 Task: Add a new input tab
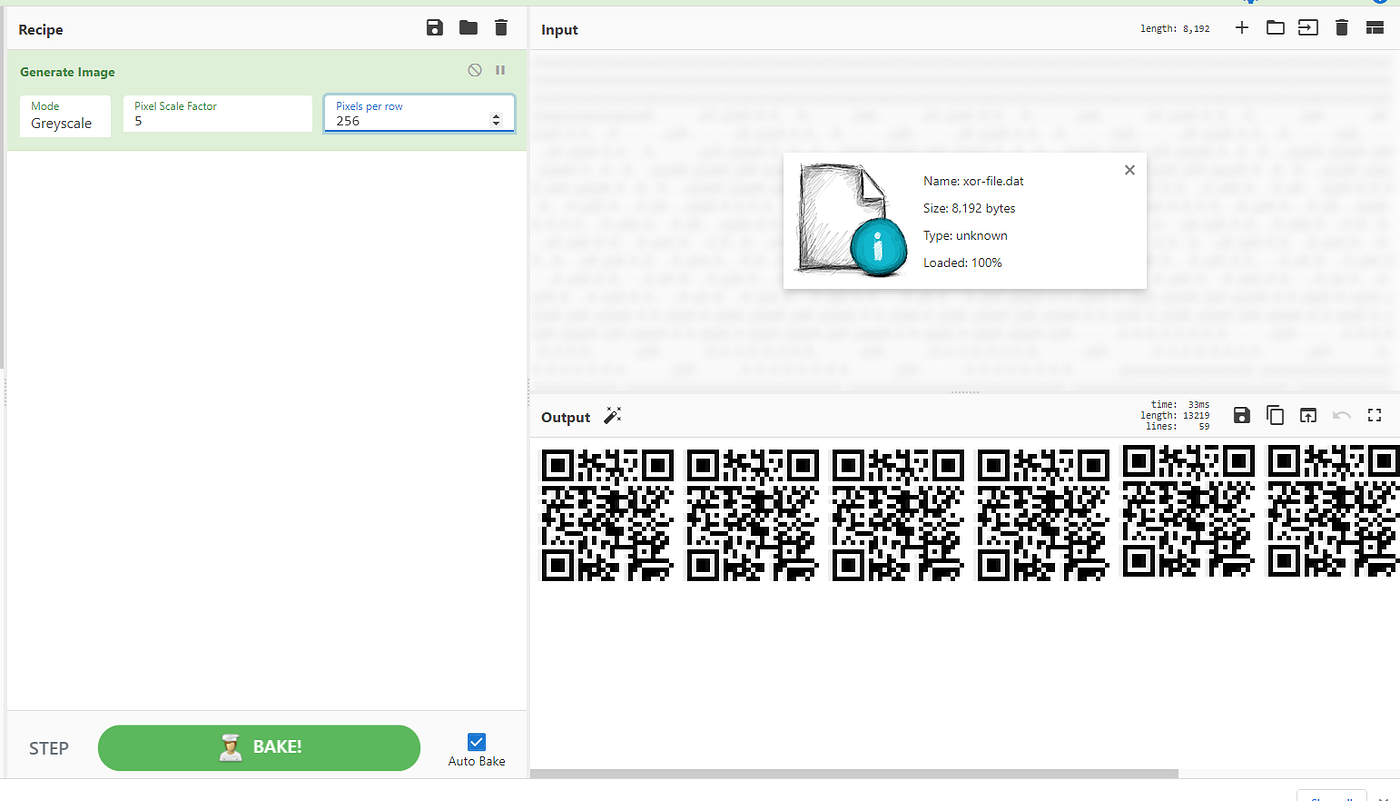point(1242,28)
